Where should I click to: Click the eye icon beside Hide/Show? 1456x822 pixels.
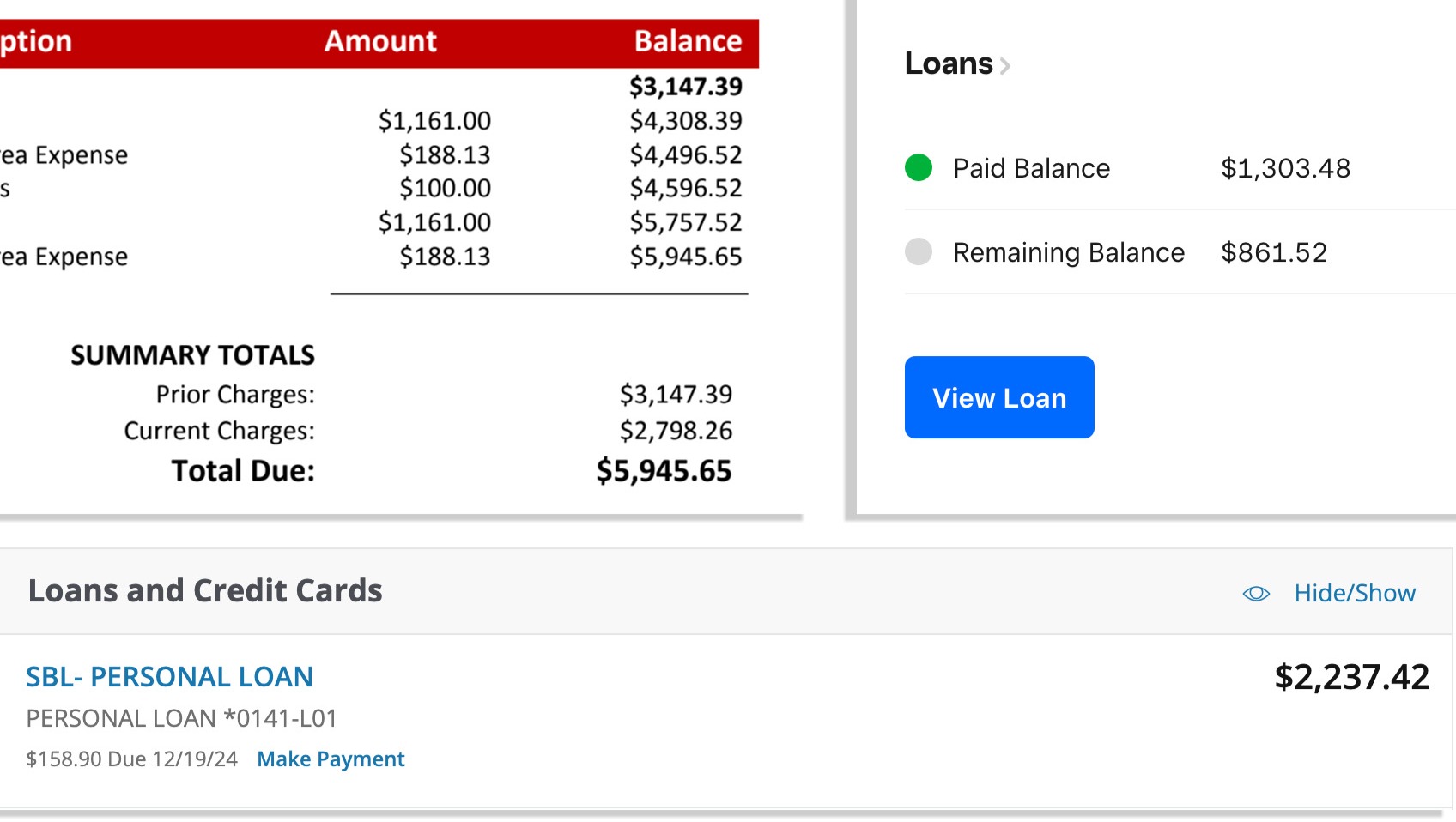1256,594
